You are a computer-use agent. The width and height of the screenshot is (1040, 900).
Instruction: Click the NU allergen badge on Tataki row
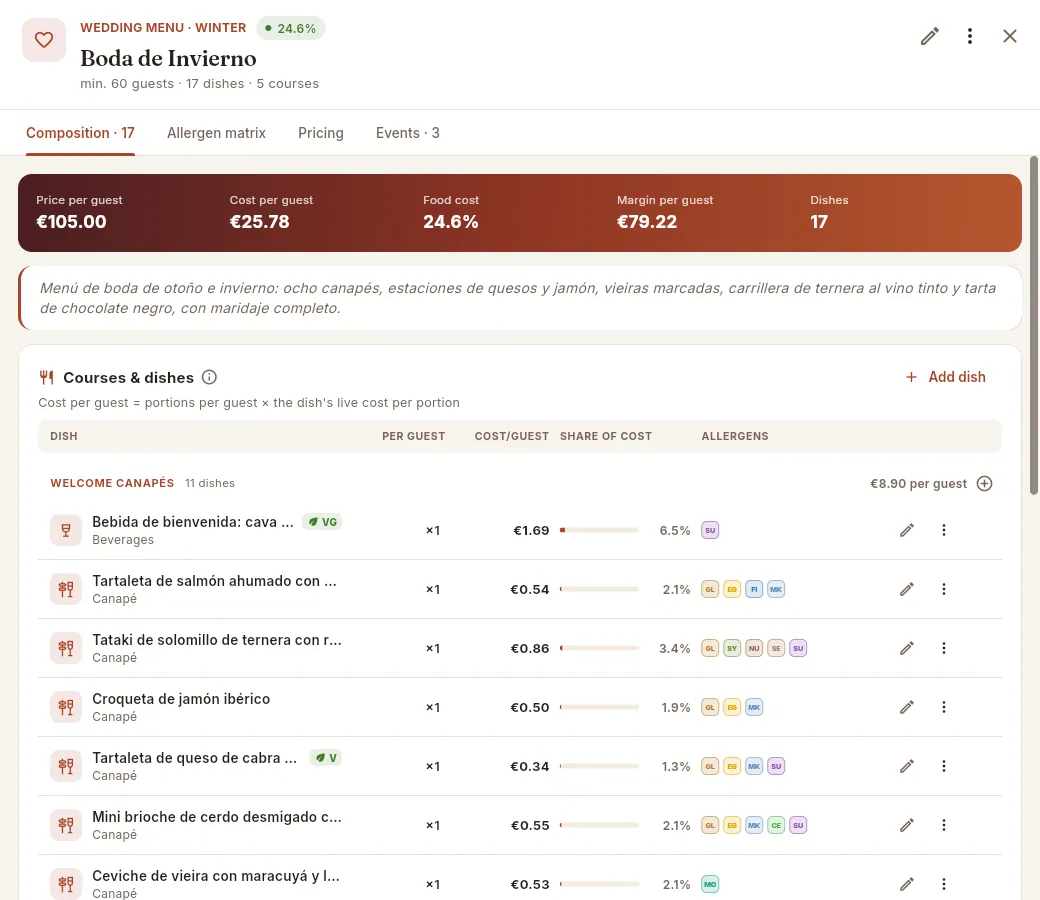coord(754,648)
